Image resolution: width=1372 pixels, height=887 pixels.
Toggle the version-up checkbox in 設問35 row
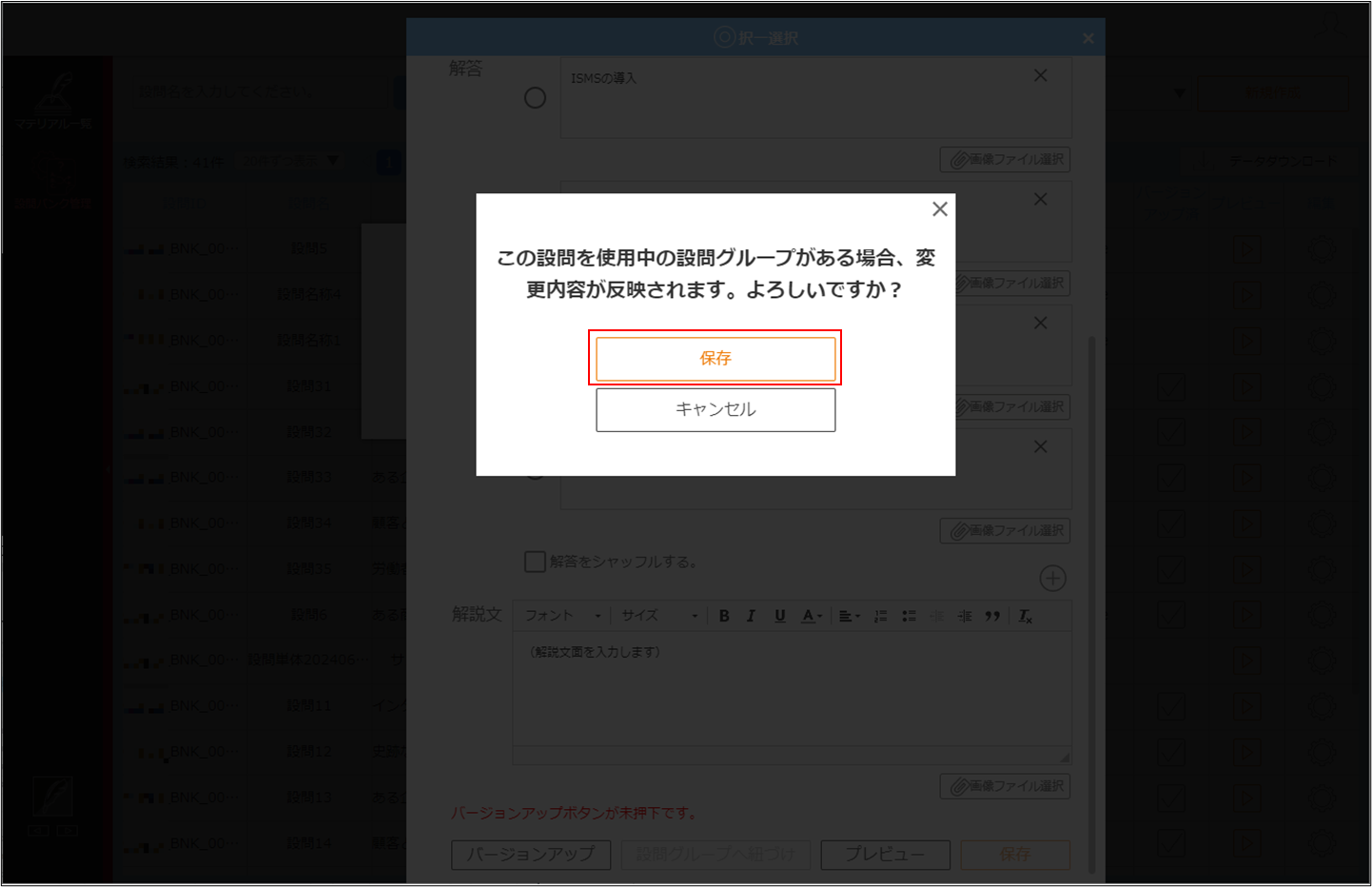coord(1171,569)
